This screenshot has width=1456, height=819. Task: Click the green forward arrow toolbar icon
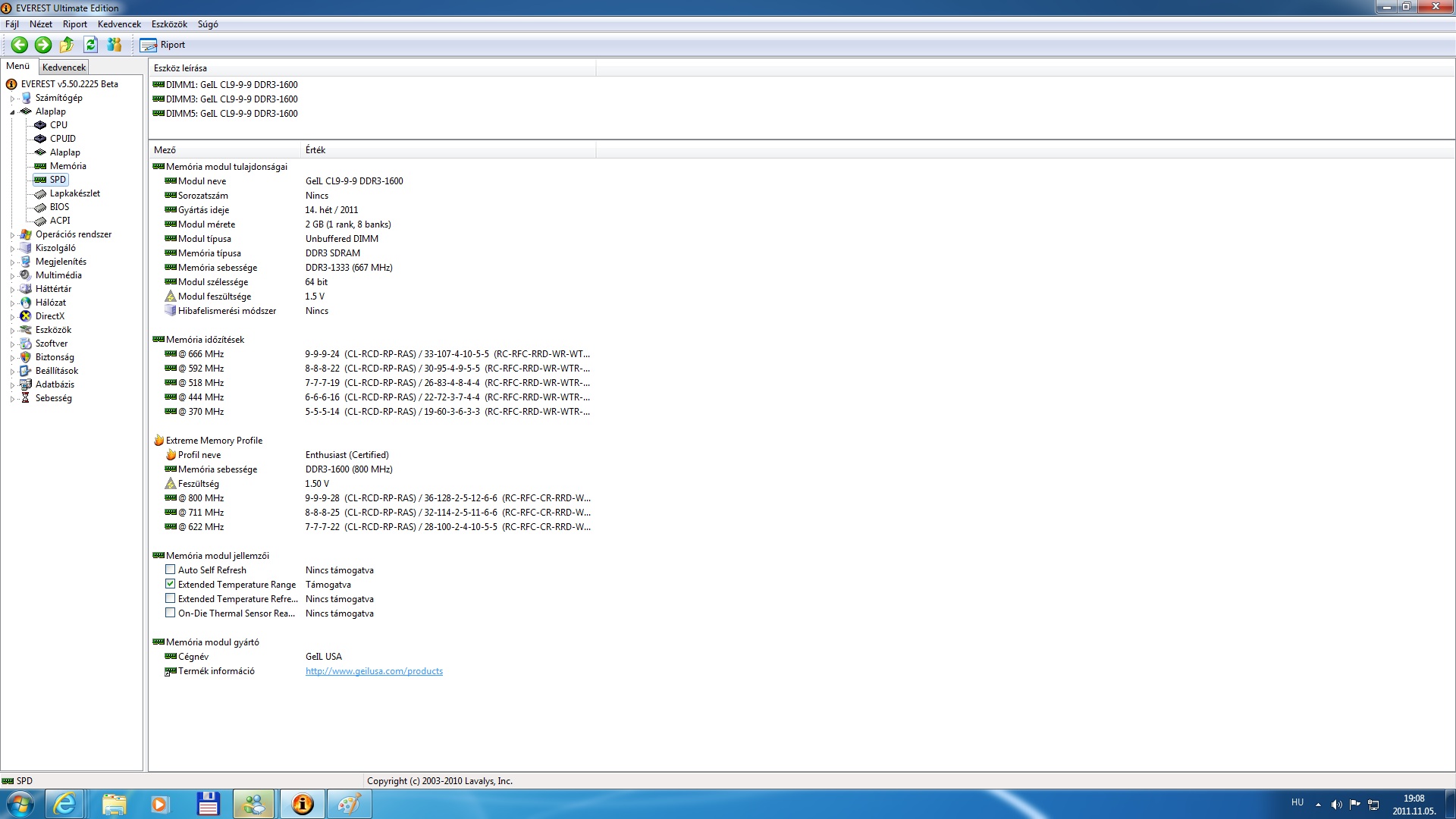(43, 45)
